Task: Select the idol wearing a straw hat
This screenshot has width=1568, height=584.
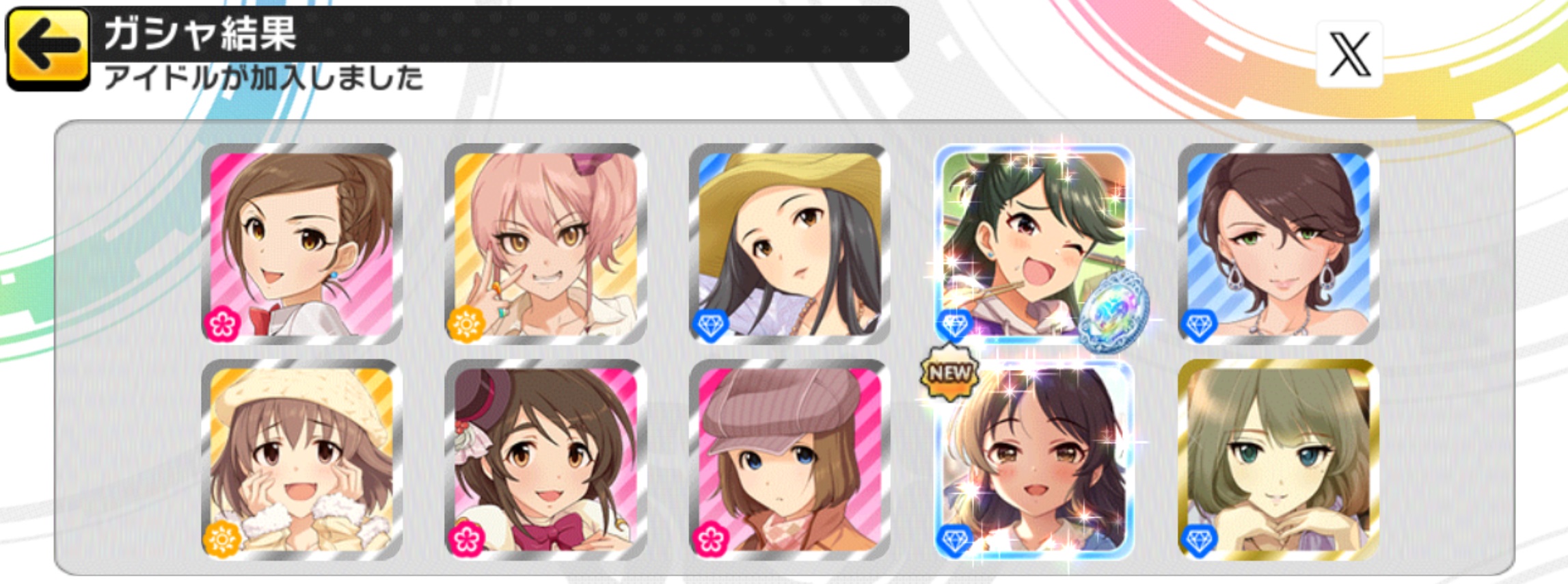Action: [x=789, y=243]
